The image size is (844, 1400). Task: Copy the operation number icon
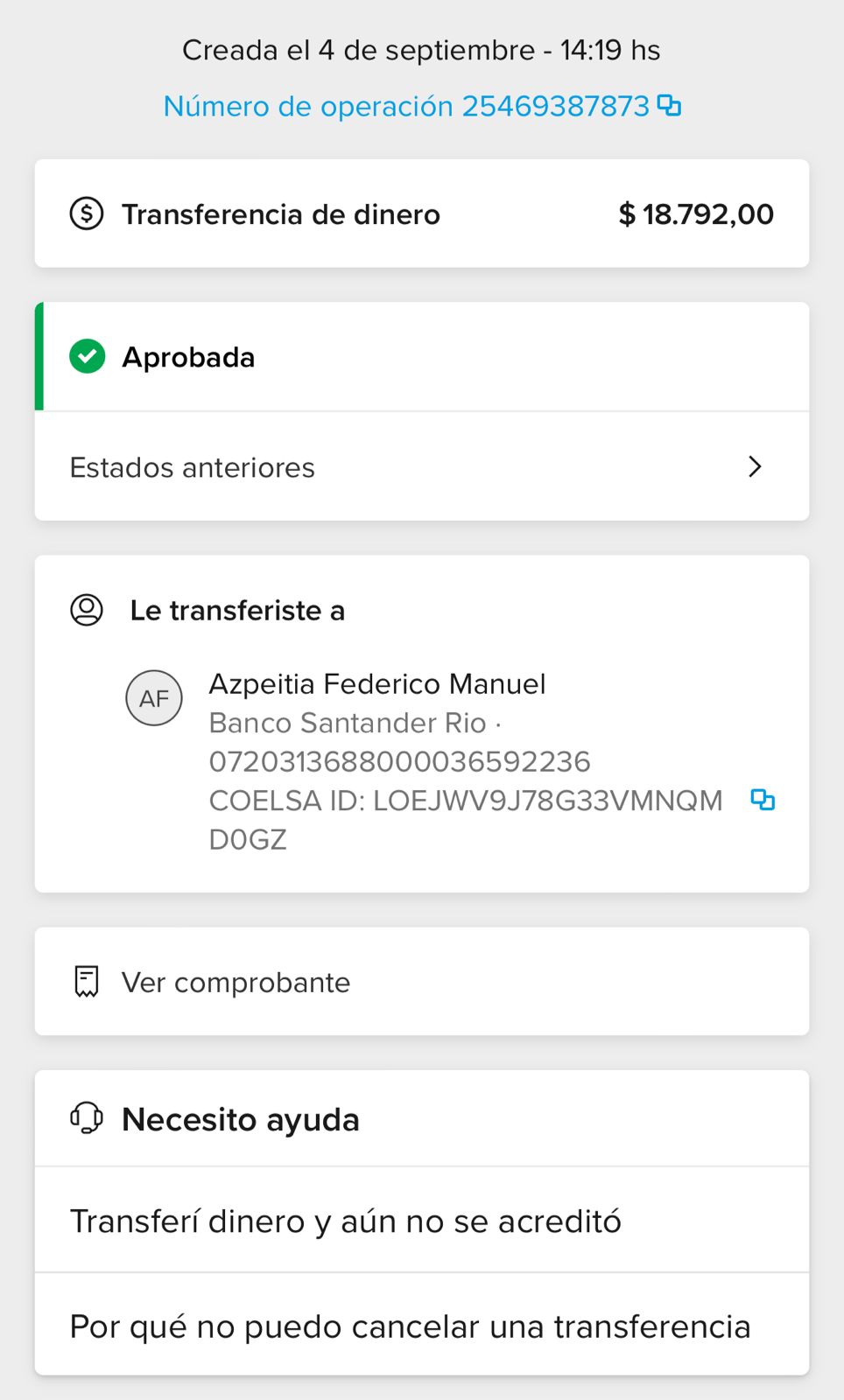tap(669, 106)
